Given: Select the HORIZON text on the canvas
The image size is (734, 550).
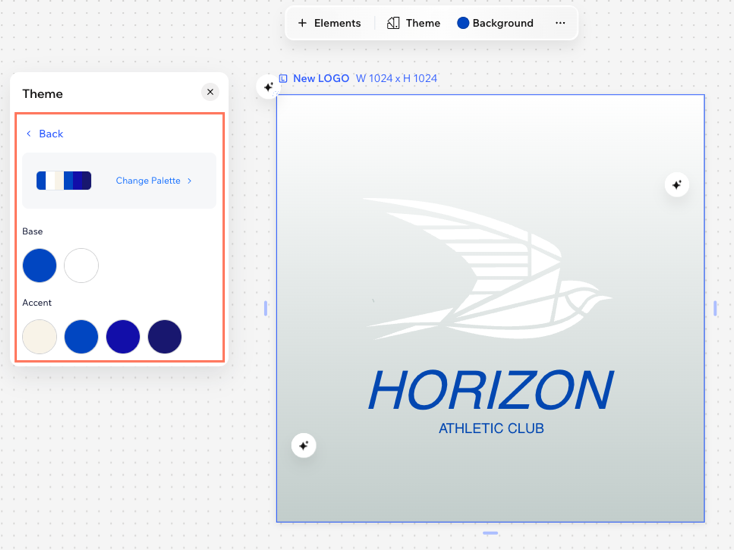Looking at the screenshot, I should (491, 390).
